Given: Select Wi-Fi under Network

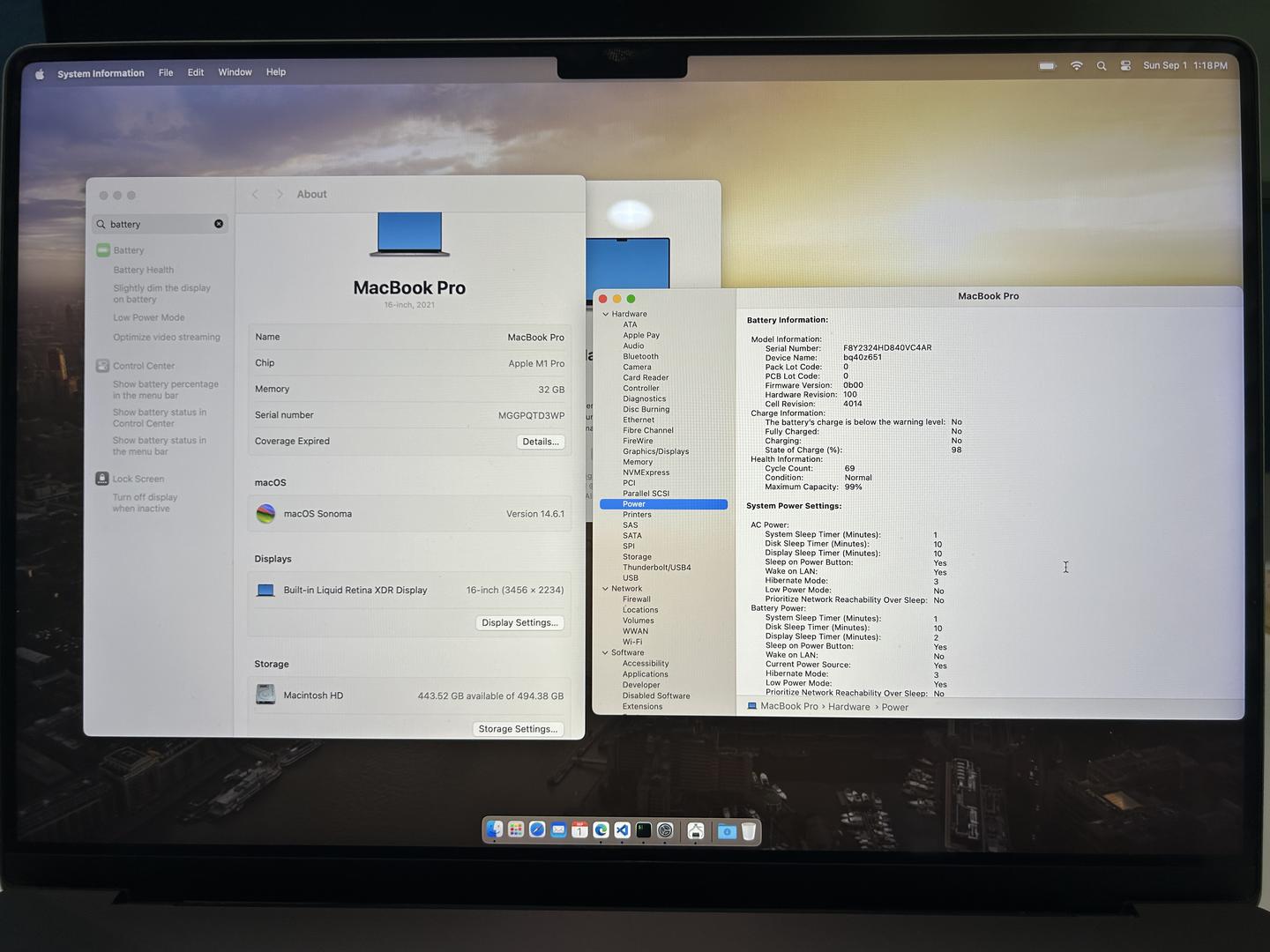Looking at the screenshot, I should click(632, 642).
